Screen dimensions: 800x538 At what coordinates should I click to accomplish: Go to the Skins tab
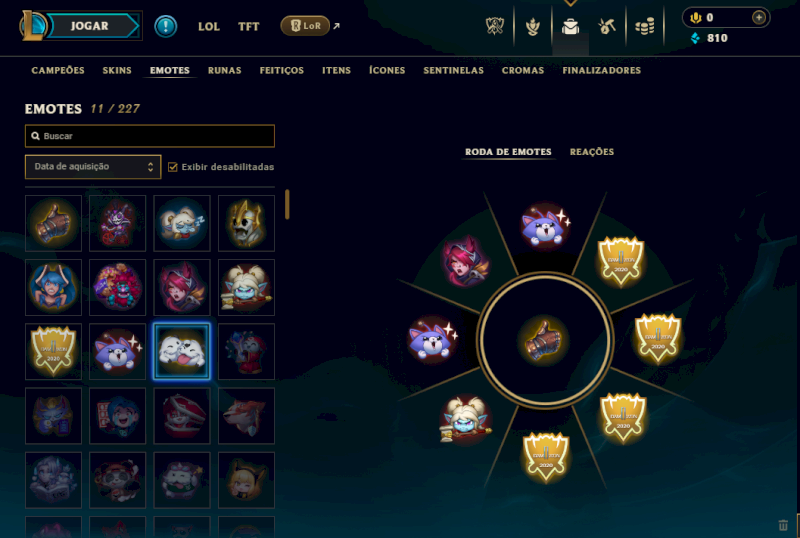[x=117, y=70]
